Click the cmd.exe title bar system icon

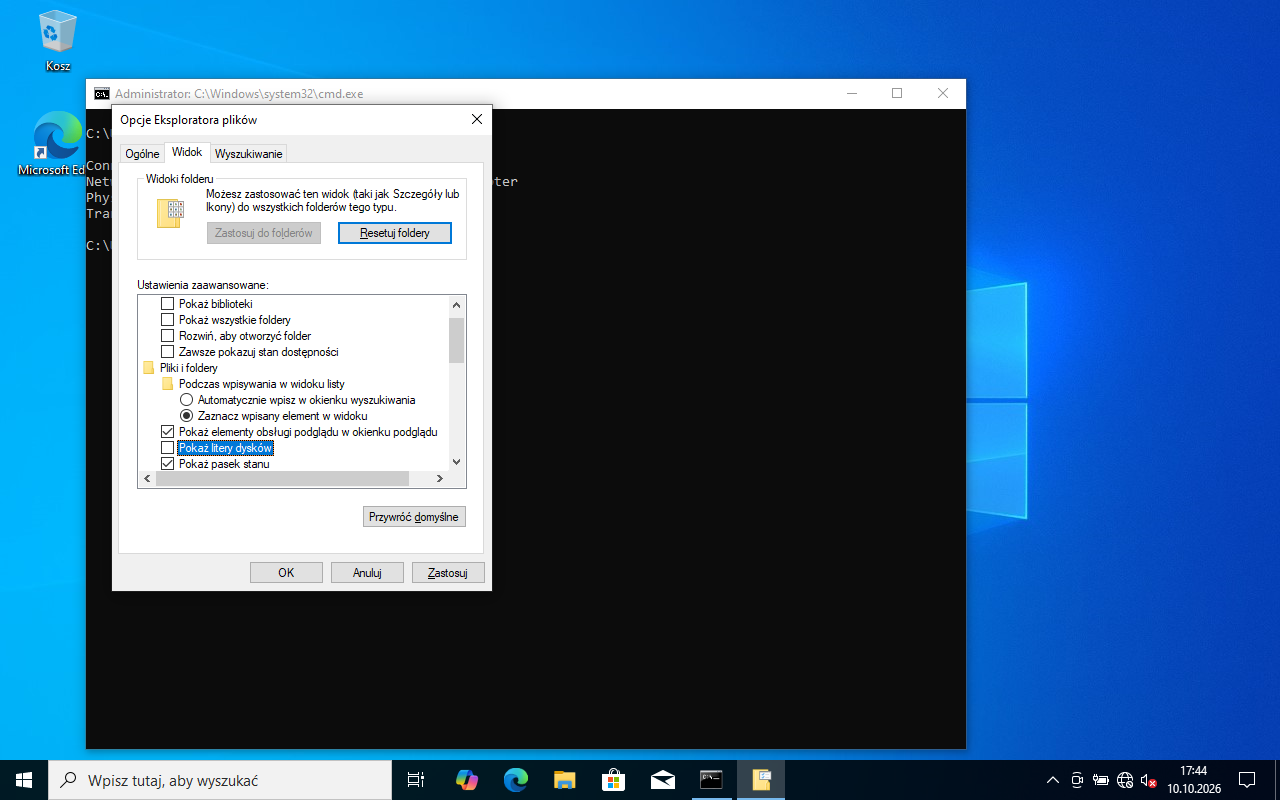[x=102, y=94]
